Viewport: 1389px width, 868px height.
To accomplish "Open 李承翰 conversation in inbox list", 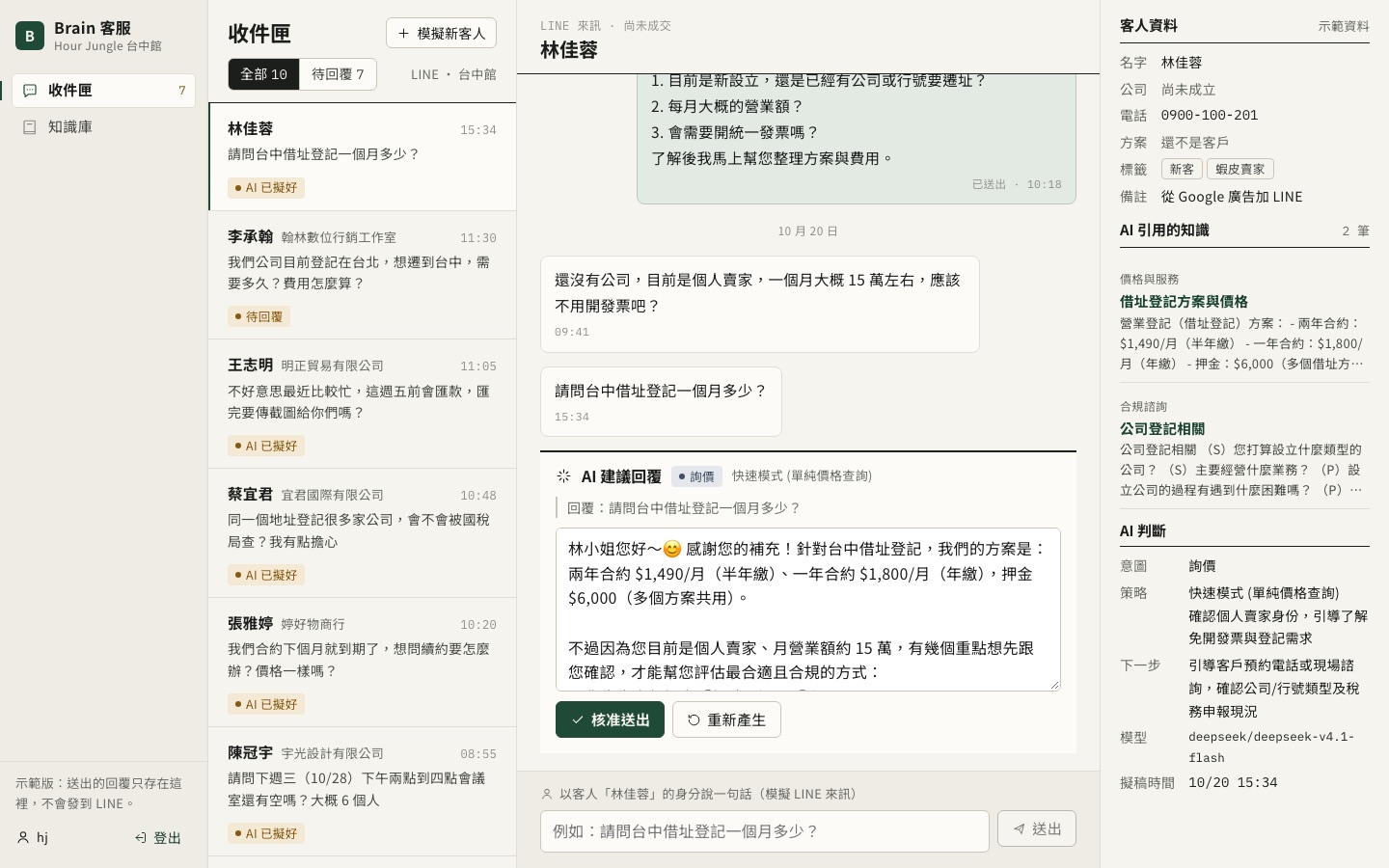I will [363, 275].
